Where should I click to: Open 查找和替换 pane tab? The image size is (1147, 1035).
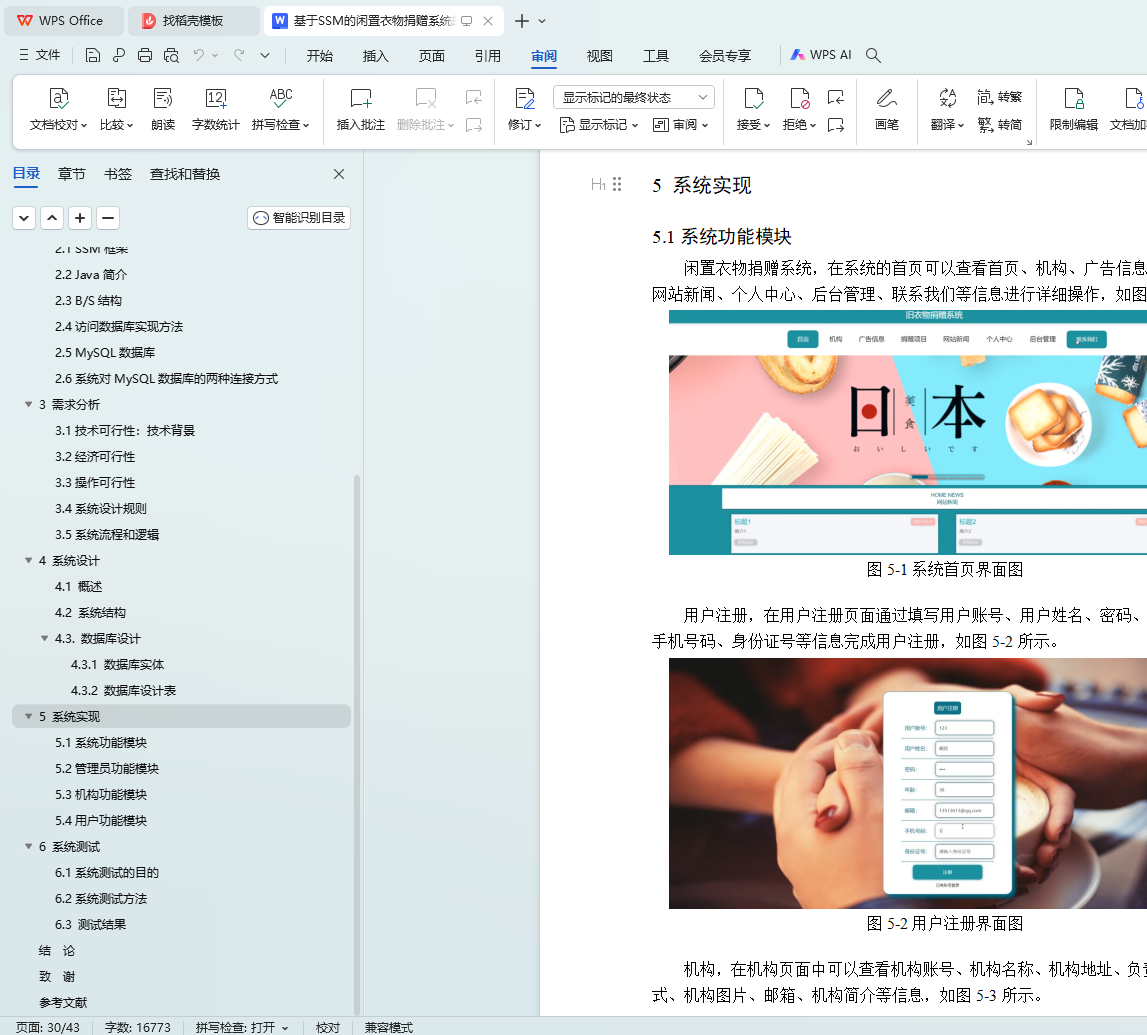point(185,174)
